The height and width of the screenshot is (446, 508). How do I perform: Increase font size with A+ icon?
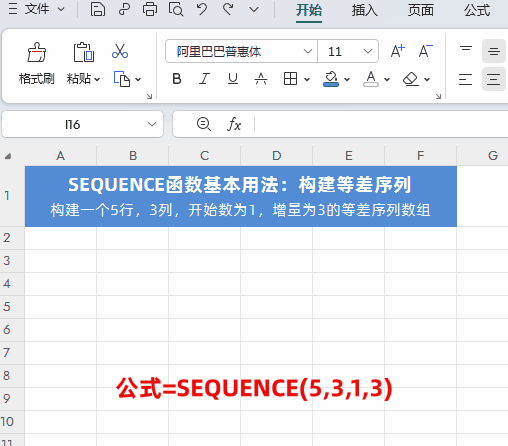pyautogui.click(x=397, y=51)
